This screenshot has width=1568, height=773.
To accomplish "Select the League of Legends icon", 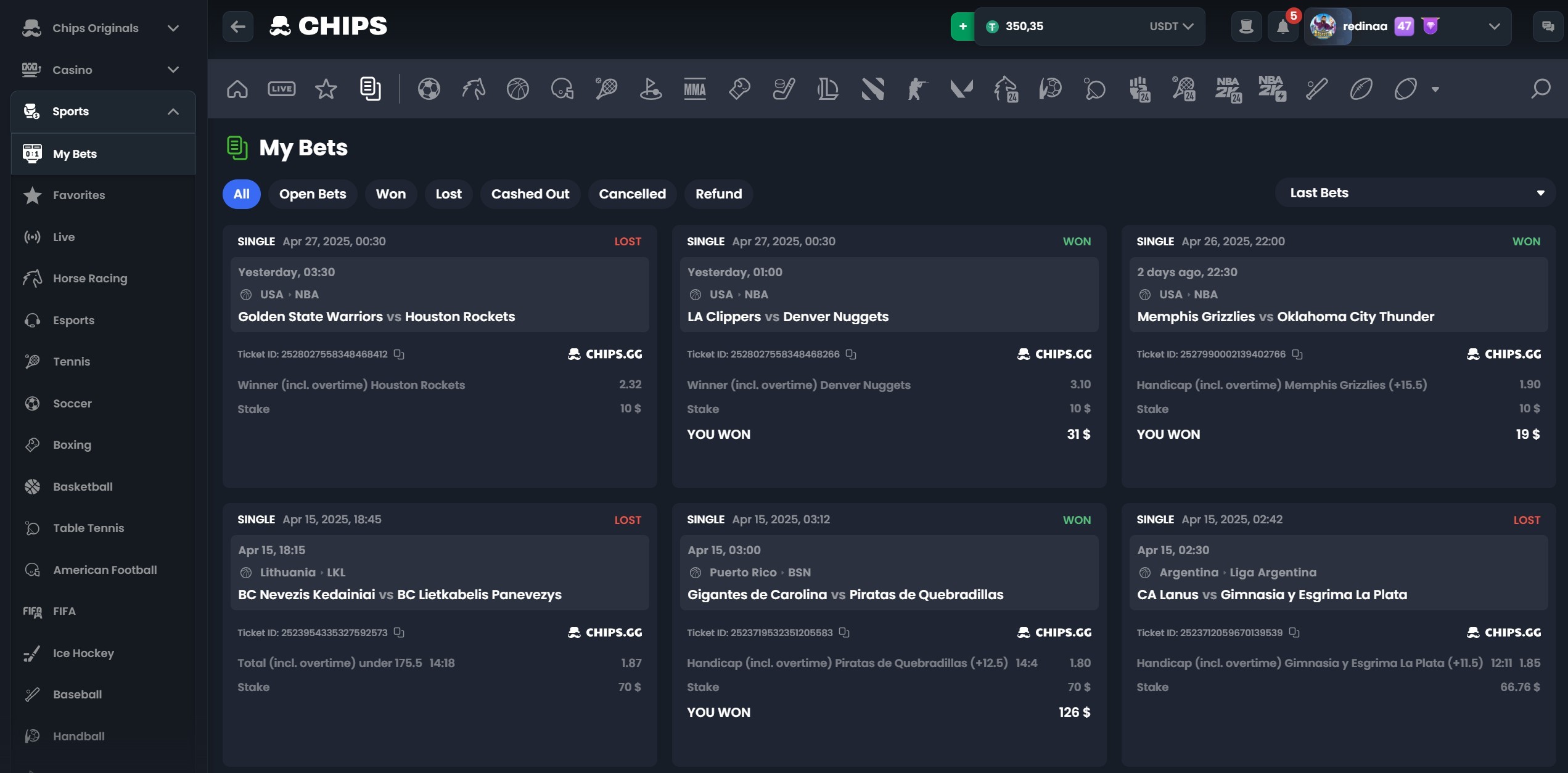I will point(828,89).
